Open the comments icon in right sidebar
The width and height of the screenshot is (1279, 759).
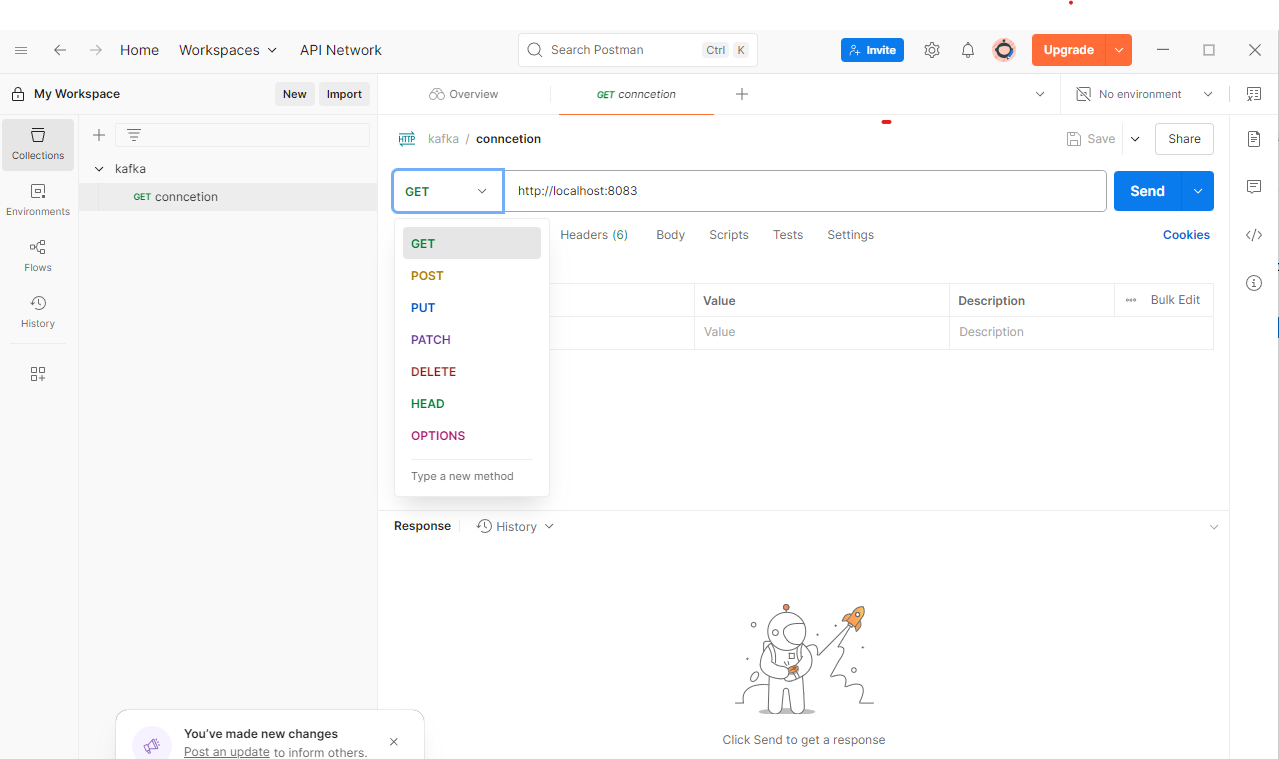coord(1254,187)
